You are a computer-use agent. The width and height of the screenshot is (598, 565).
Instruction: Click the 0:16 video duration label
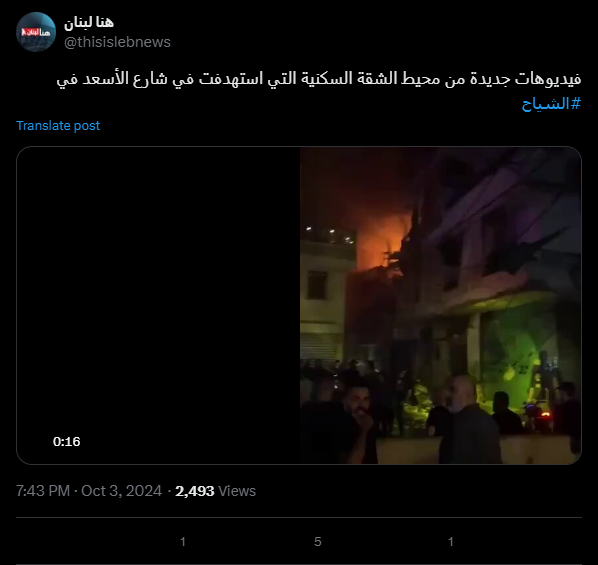pyautogui.click(x=67, y=441)
